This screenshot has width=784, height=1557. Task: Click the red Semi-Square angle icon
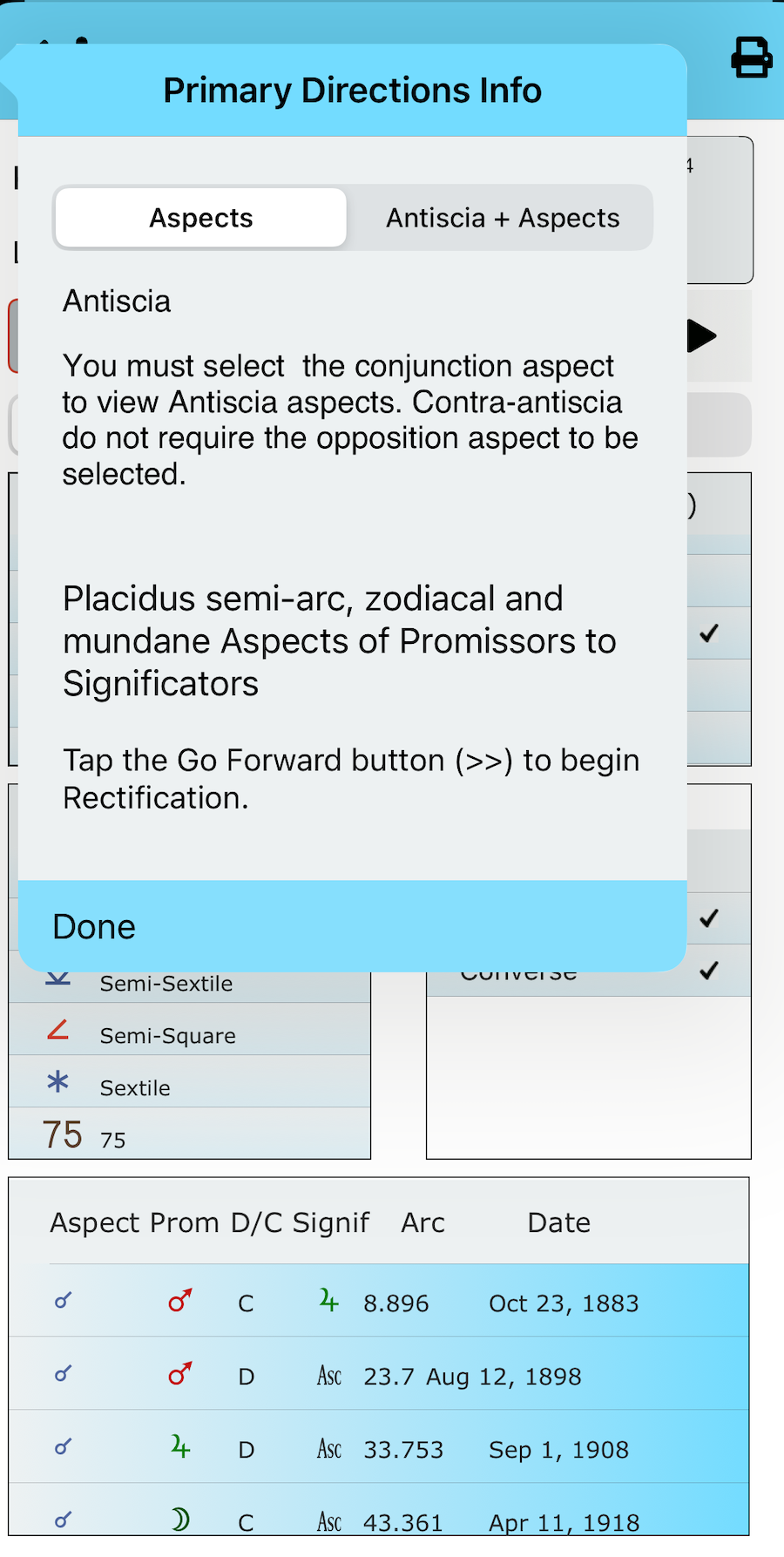coord(58,1031)
